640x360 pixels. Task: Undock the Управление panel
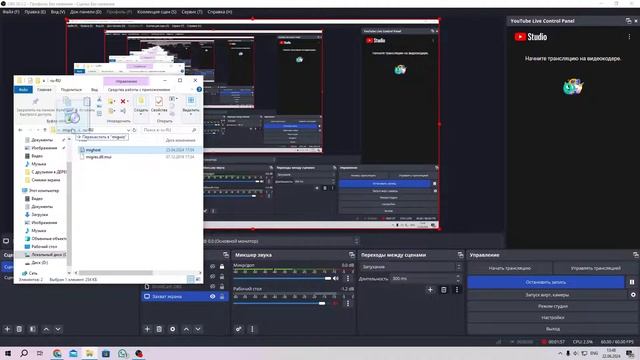click(x=636, y=255)
